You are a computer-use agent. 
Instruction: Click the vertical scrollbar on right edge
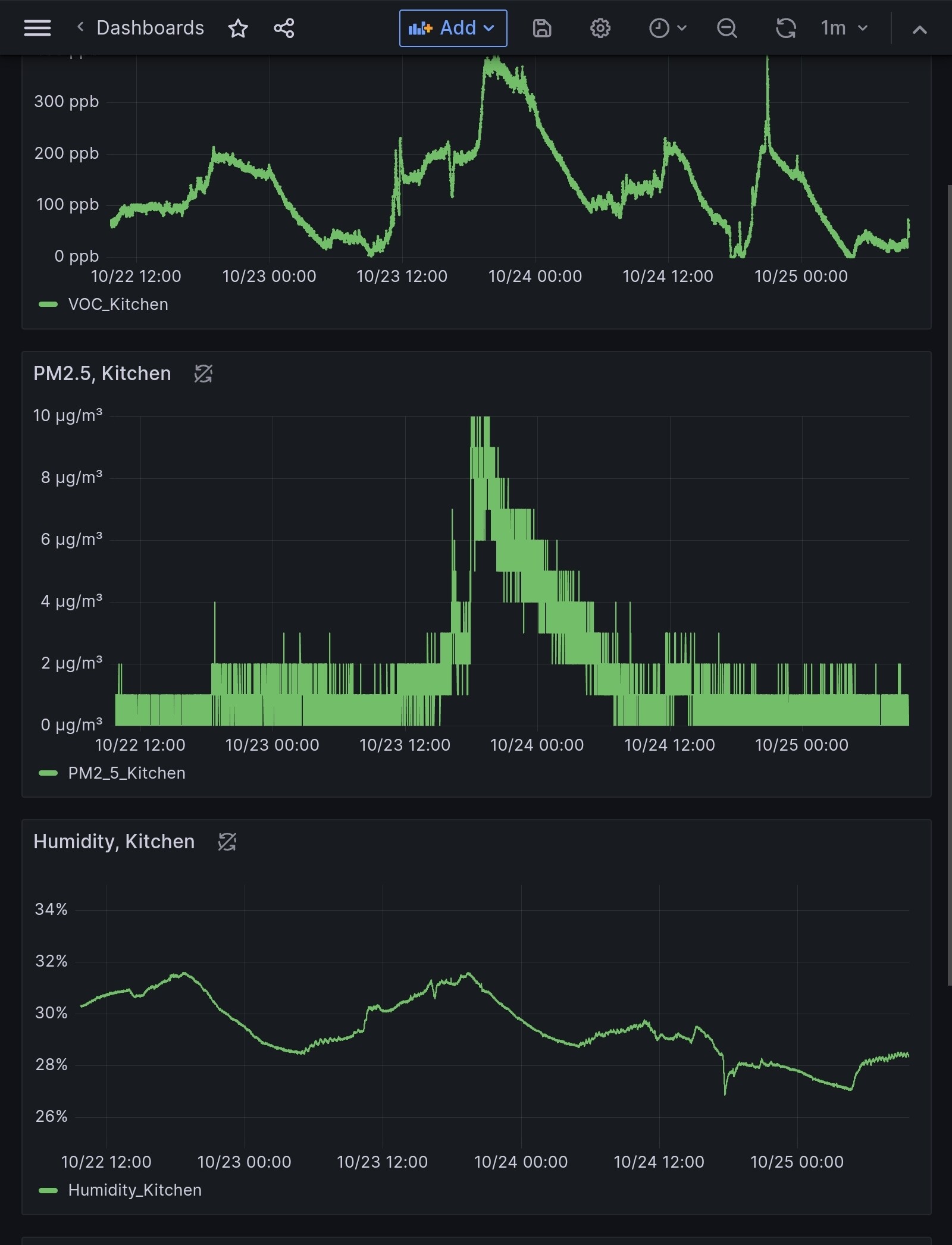coord(948,583)
